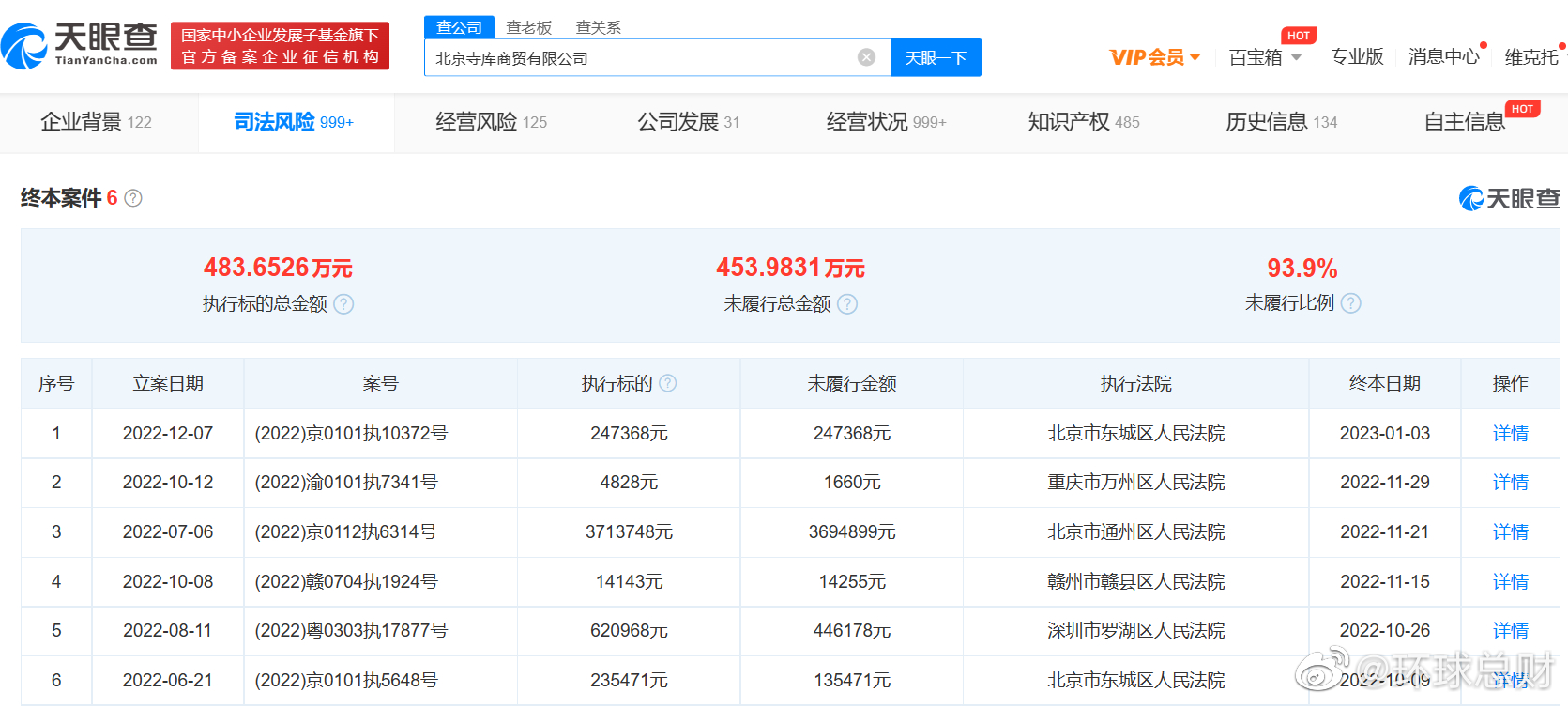Viewport: 1568px width, 708px height.
Task: Click case number (2022)京0101执5648号
Action: 346,680
